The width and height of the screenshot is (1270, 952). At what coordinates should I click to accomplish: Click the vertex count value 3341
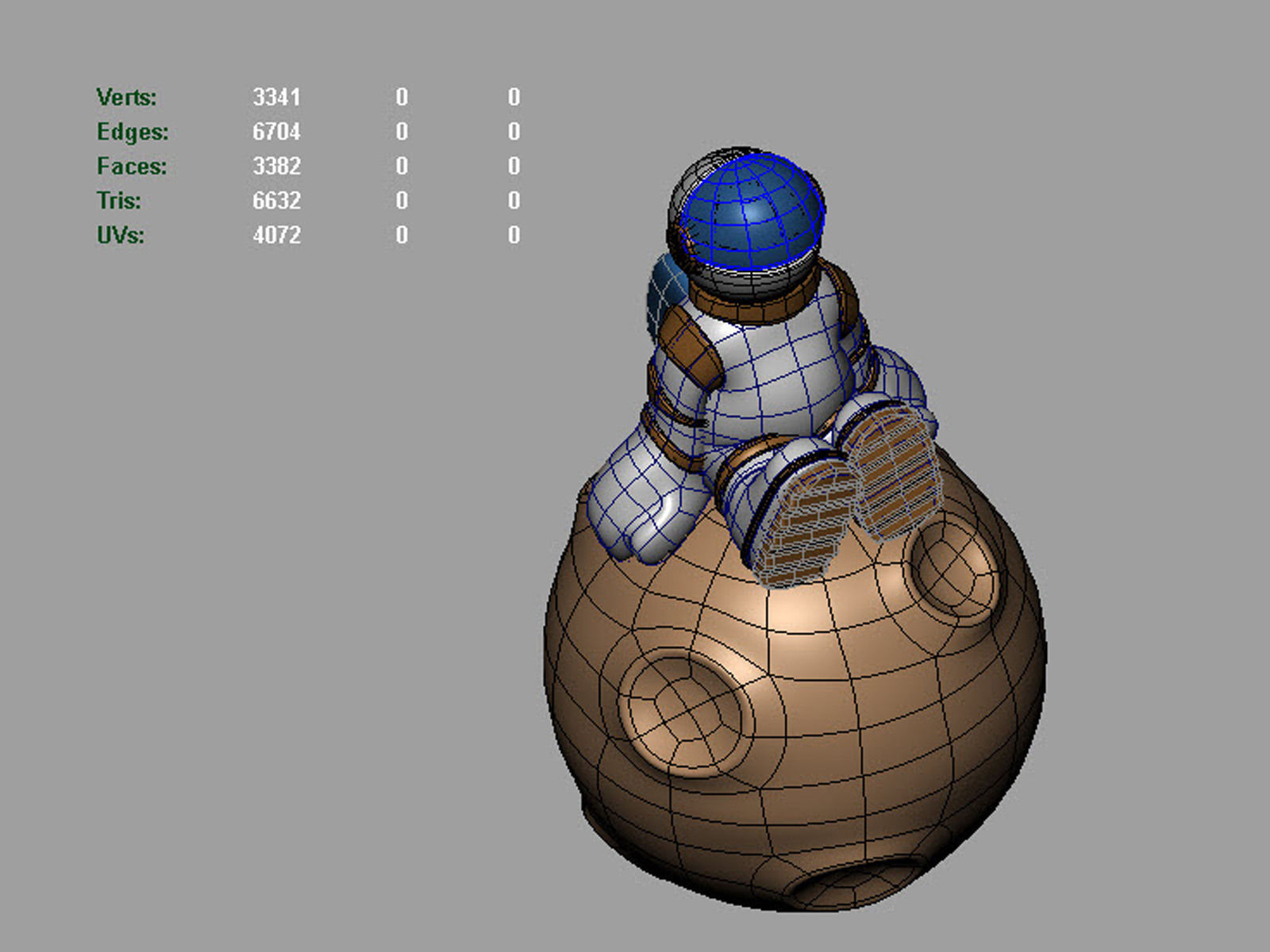coord(276,98)
